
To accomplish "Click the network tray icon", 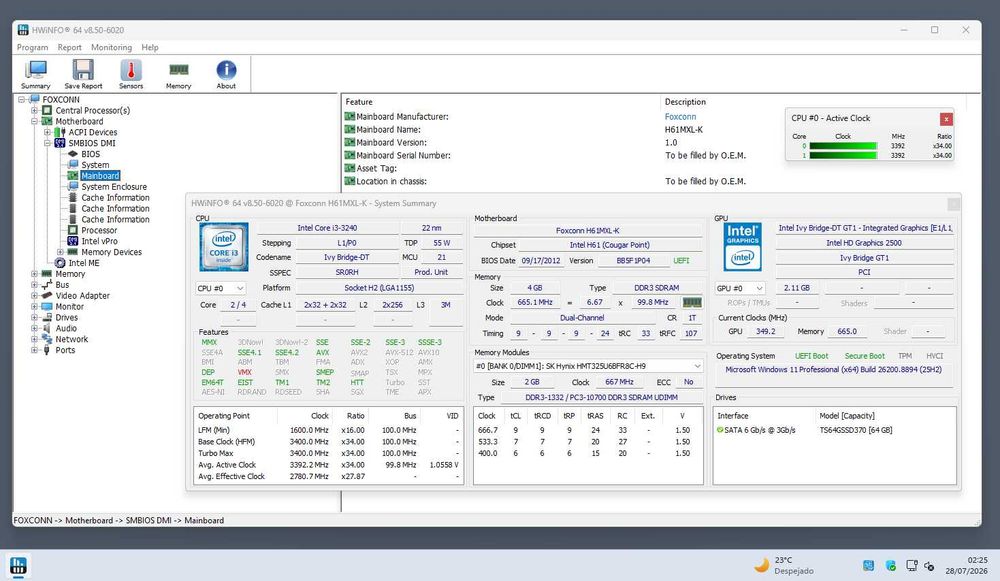I will 912,566.
